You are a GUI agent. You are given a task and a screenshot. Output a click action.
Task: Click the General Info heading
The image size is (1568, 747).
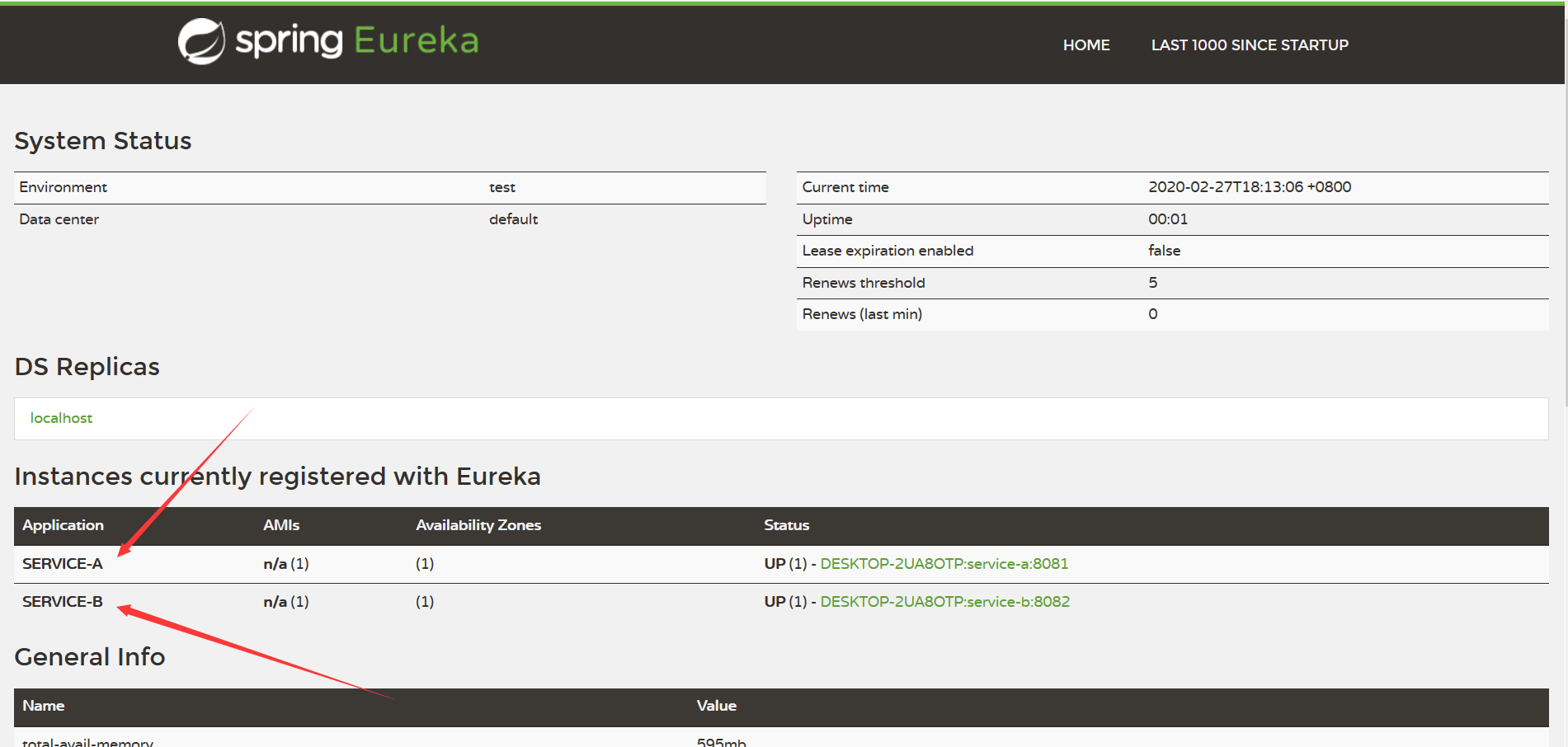[x=90, y=657]
